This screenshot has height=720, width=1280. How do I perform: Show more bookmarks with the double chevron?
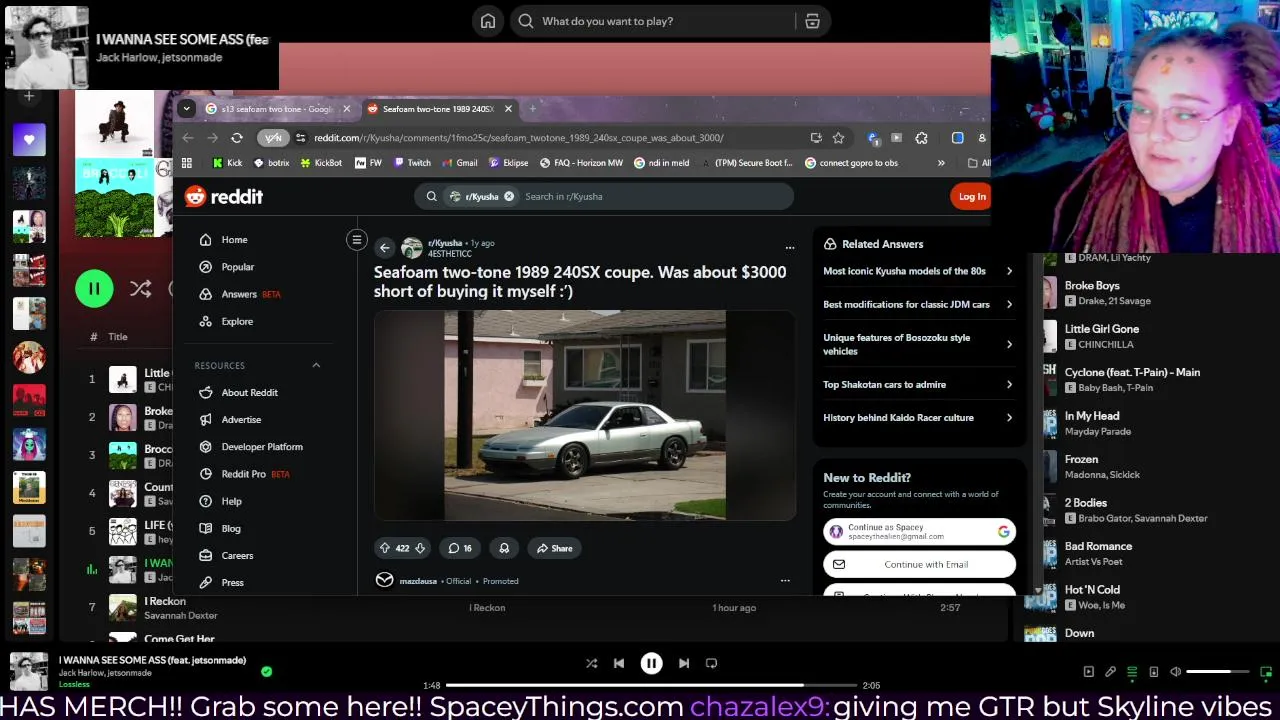pyautogui.click(x=941, y=163)
